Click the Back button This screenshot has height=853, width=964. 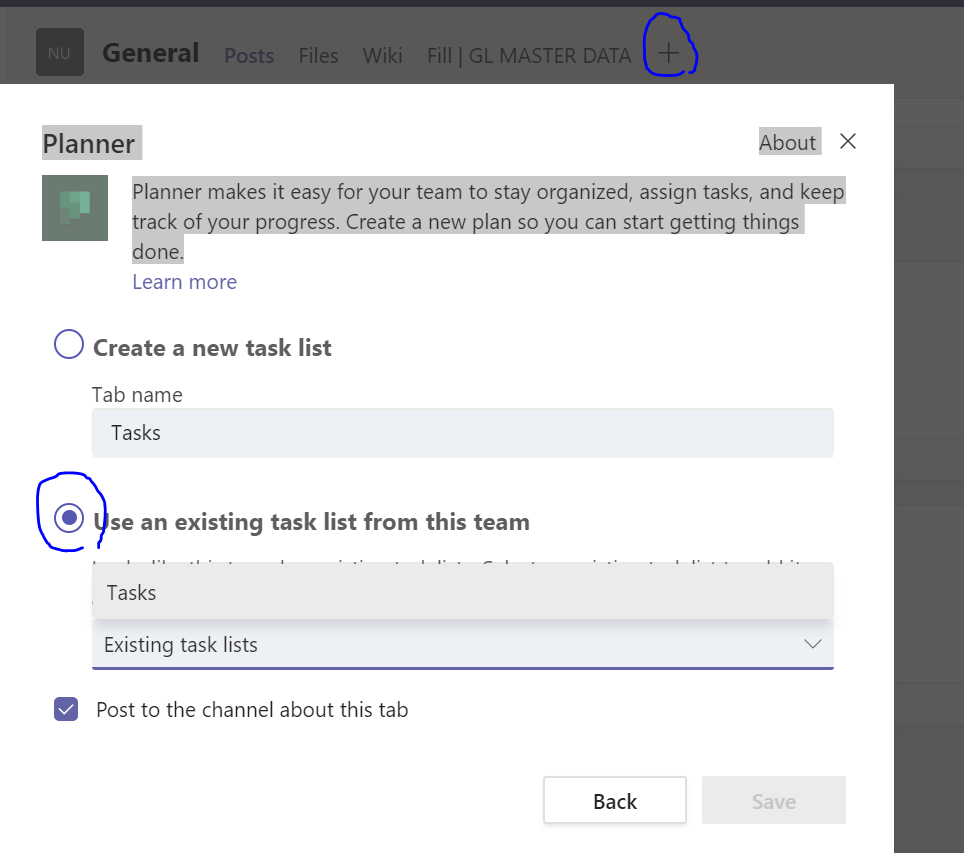pos(615,800)
